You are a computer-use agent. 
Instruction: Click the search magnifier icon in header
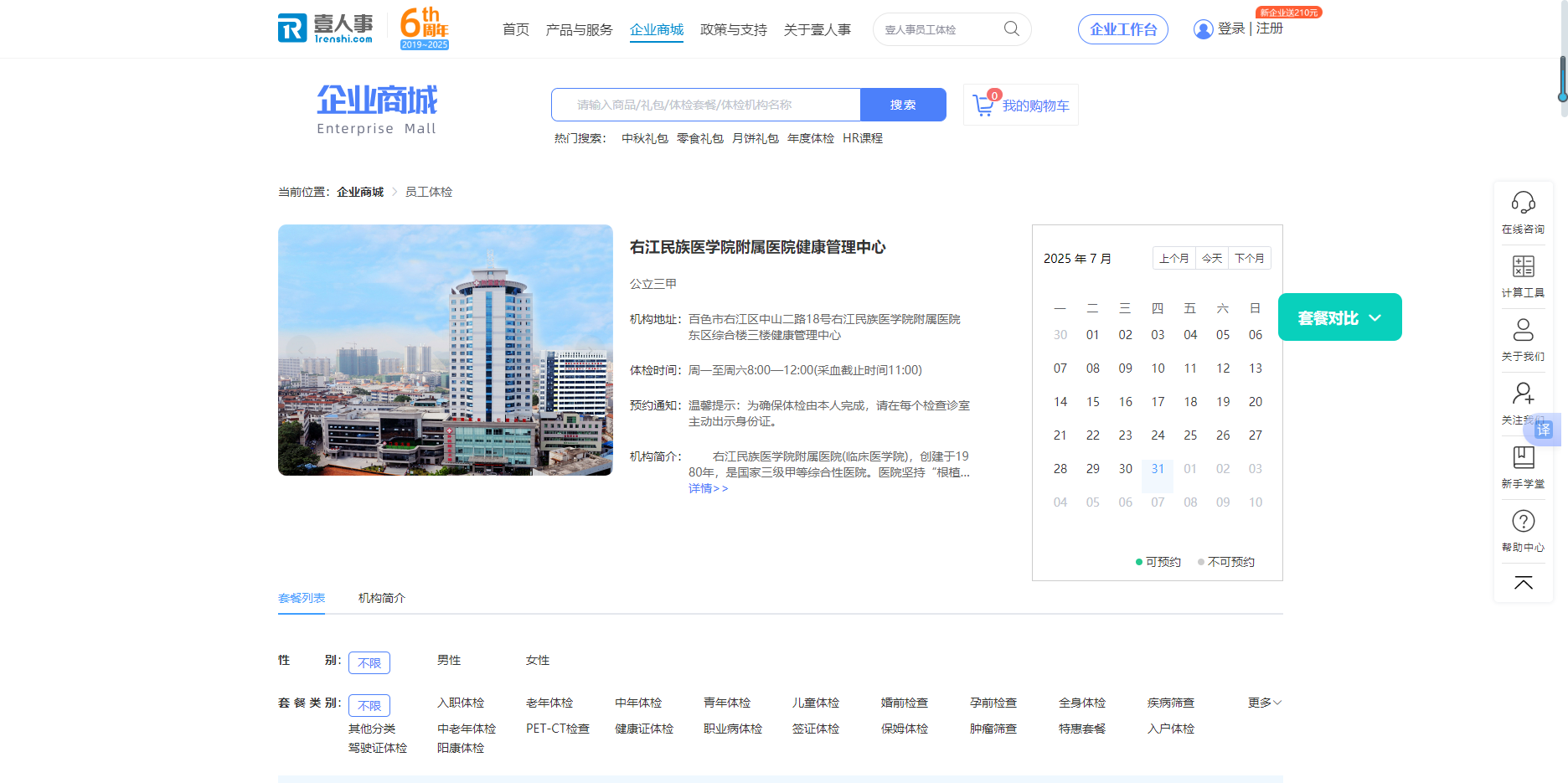click(x=1012, y=29)
